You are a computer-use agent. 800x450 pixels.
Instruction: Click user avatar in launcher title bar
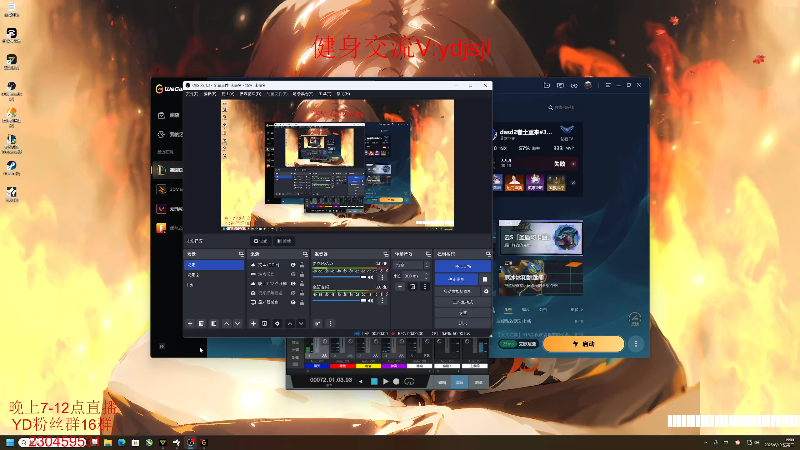pyautogui.click(x=588, y=85)
